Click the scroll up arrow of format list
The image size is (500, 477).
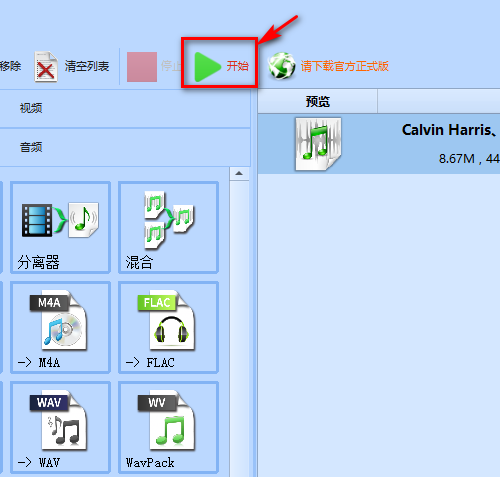point(239,173)
